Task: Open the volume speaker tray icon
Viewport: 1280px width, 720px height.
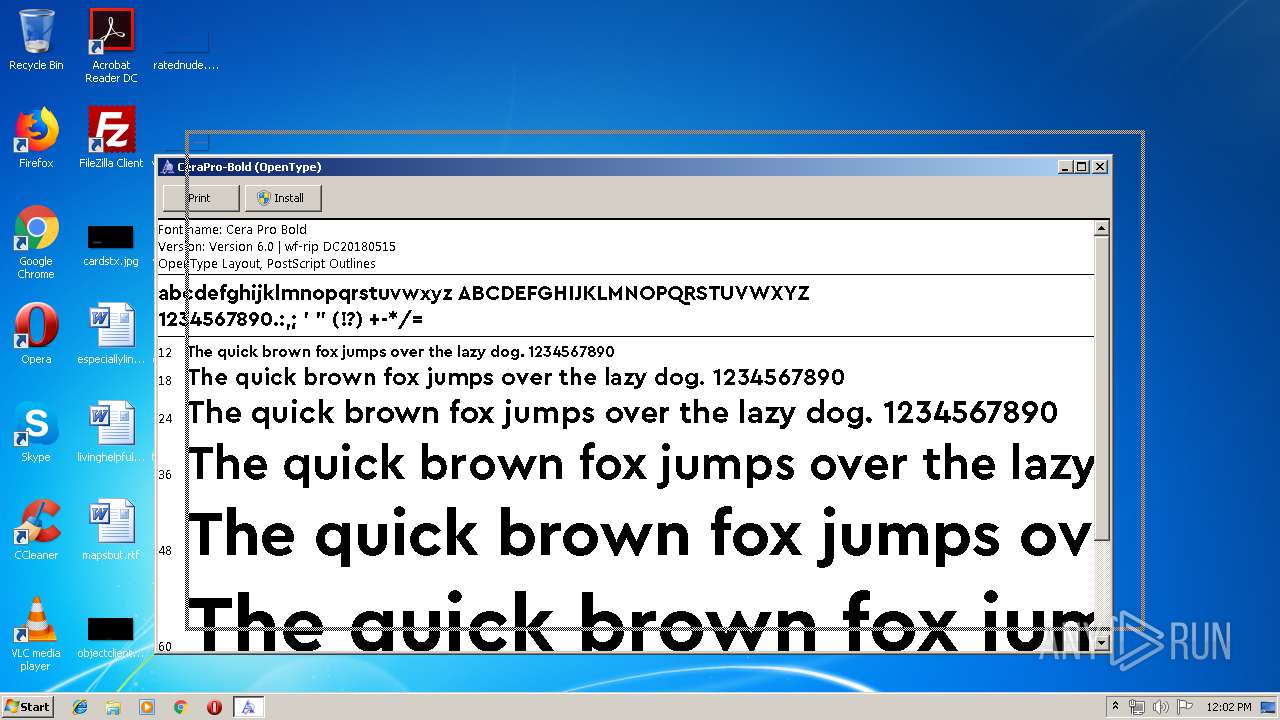Action: pos(1161,707)
